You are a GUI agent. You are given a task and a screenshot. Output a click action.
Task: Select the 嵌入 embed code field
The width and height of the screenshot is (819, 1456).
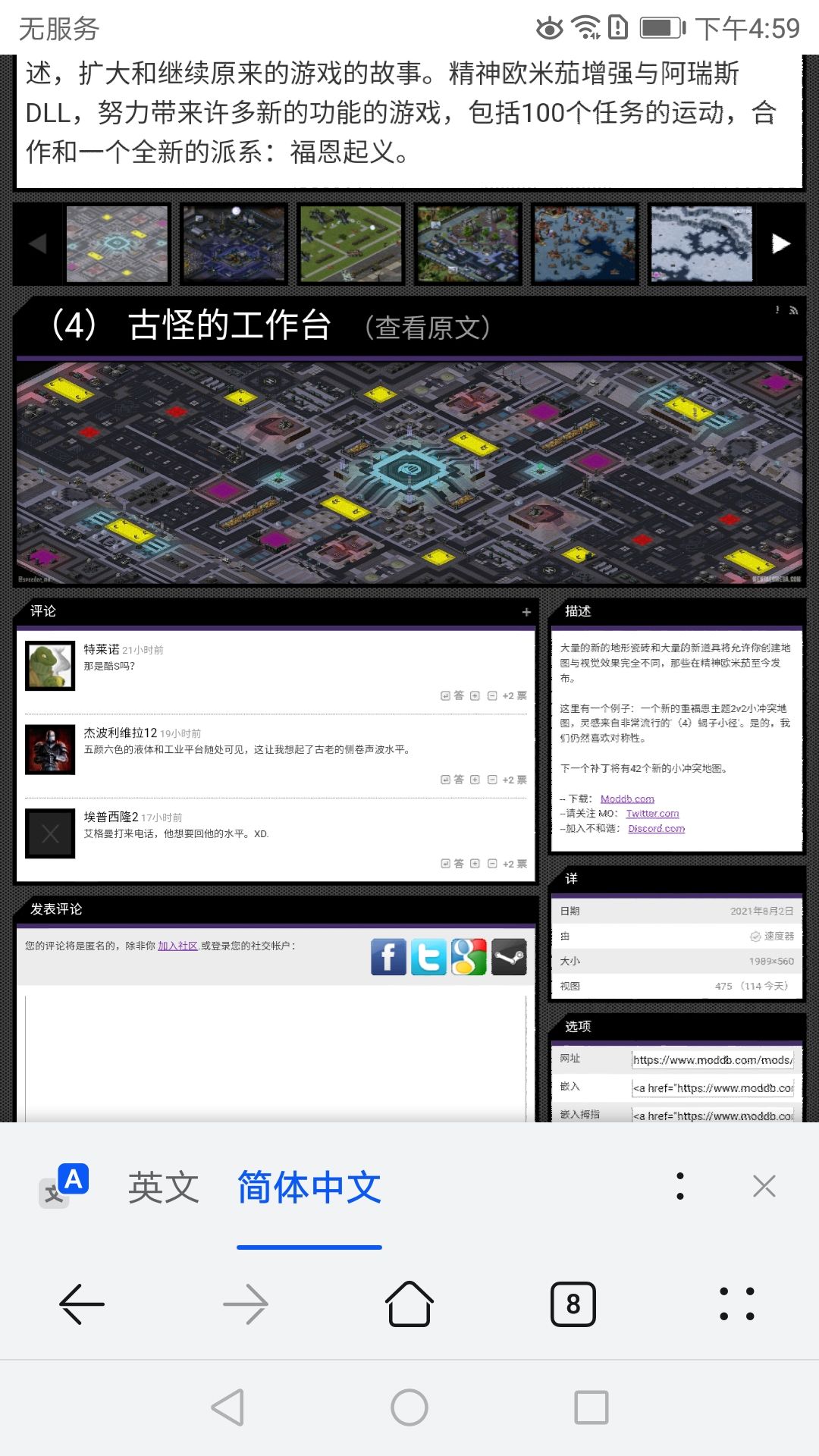pos(713,1087)
